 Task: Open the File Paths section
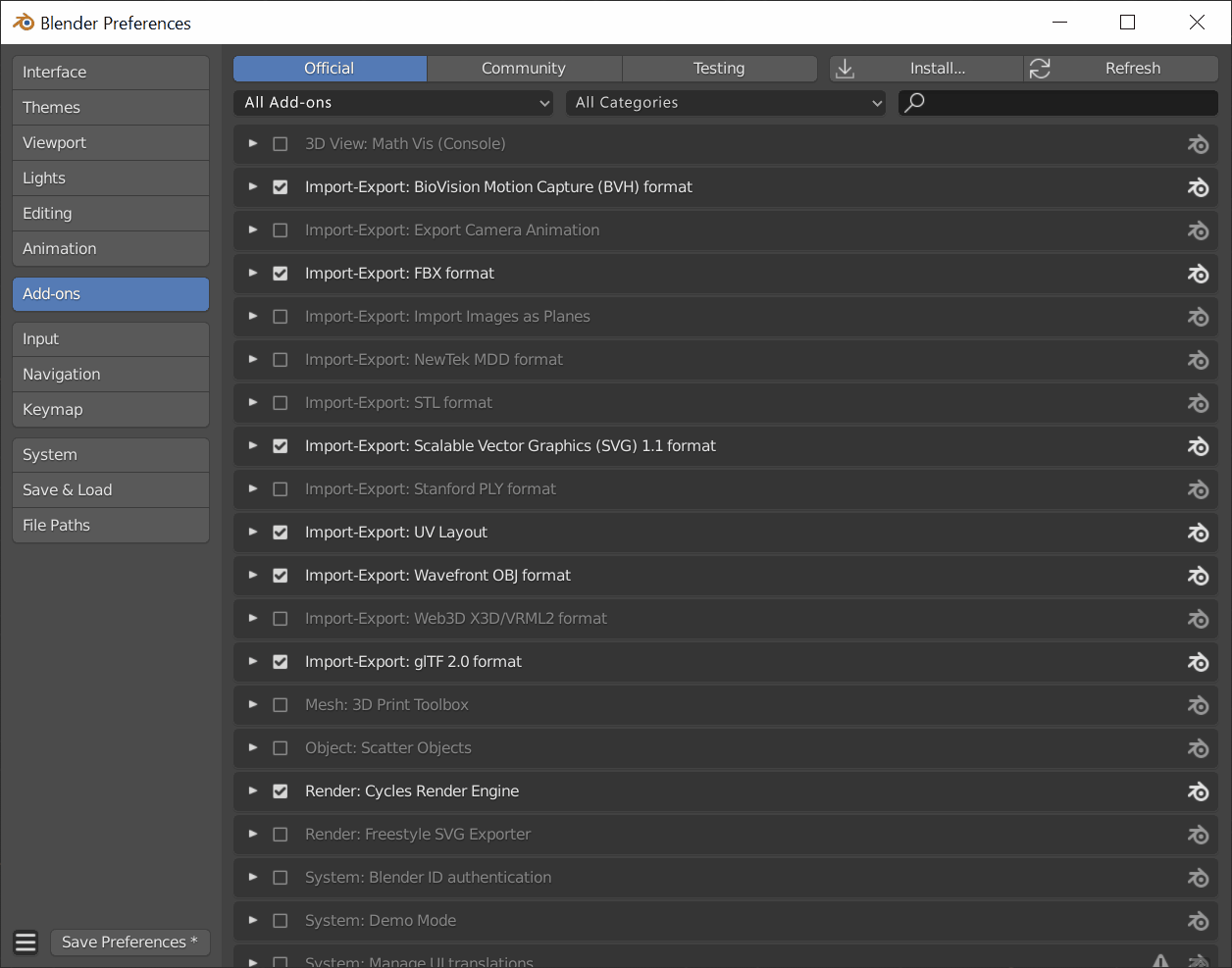pos(111,526)
